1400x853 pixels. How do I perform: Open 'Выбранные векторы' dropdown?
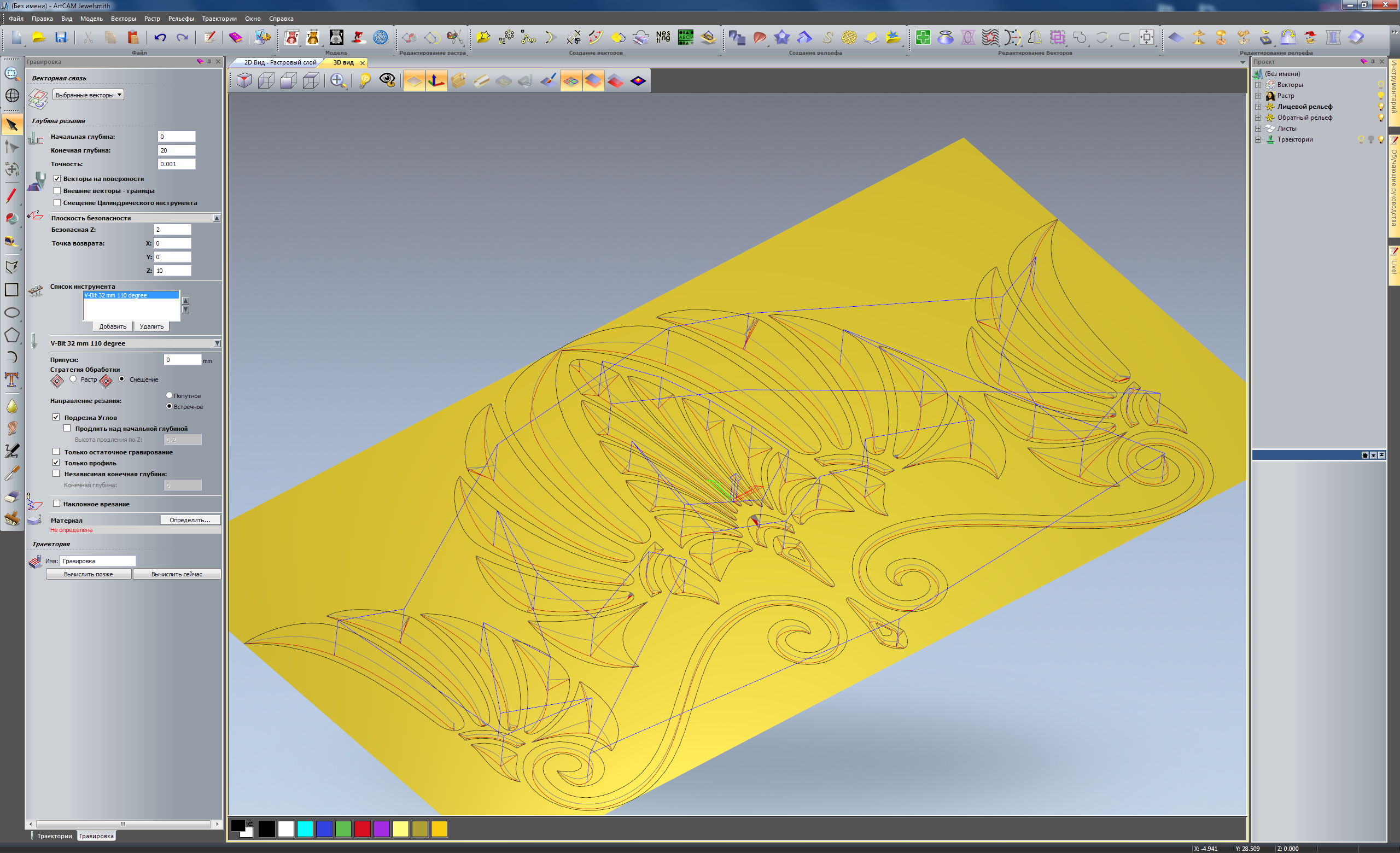(88, 95)
